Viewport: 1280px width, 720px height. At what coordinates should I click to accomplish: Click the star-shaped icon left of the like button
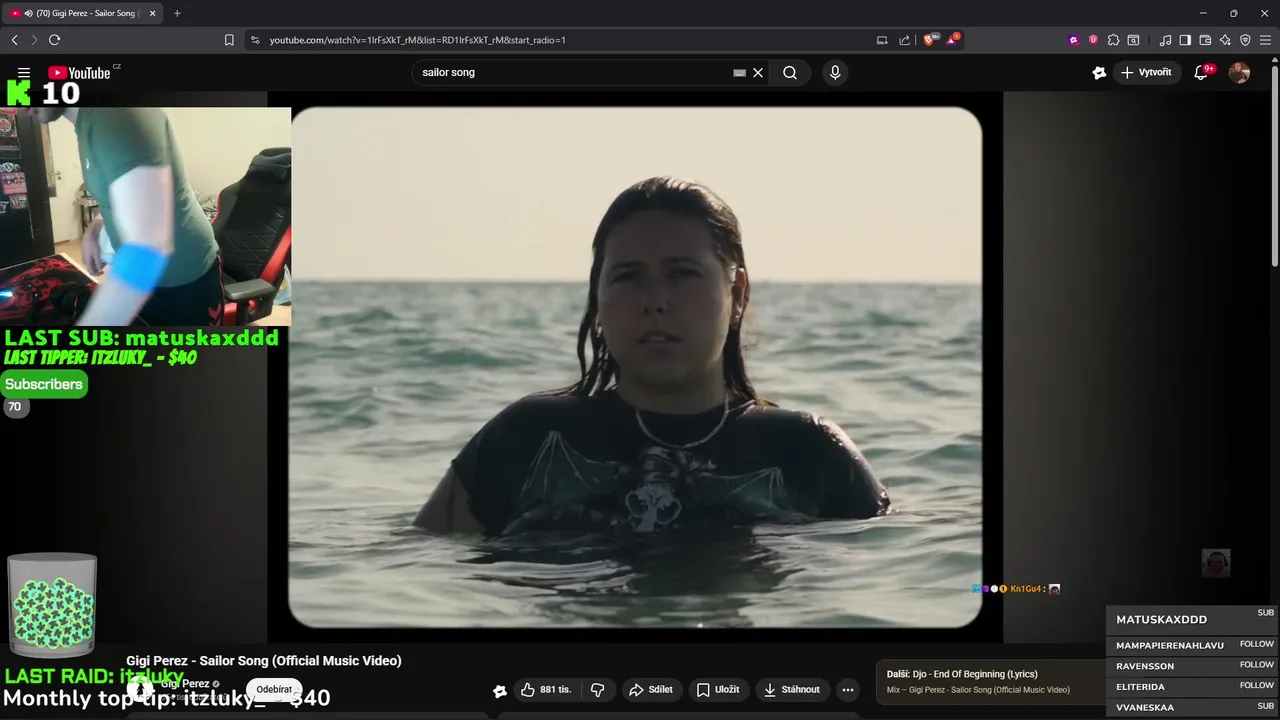[x=500, y=690]
